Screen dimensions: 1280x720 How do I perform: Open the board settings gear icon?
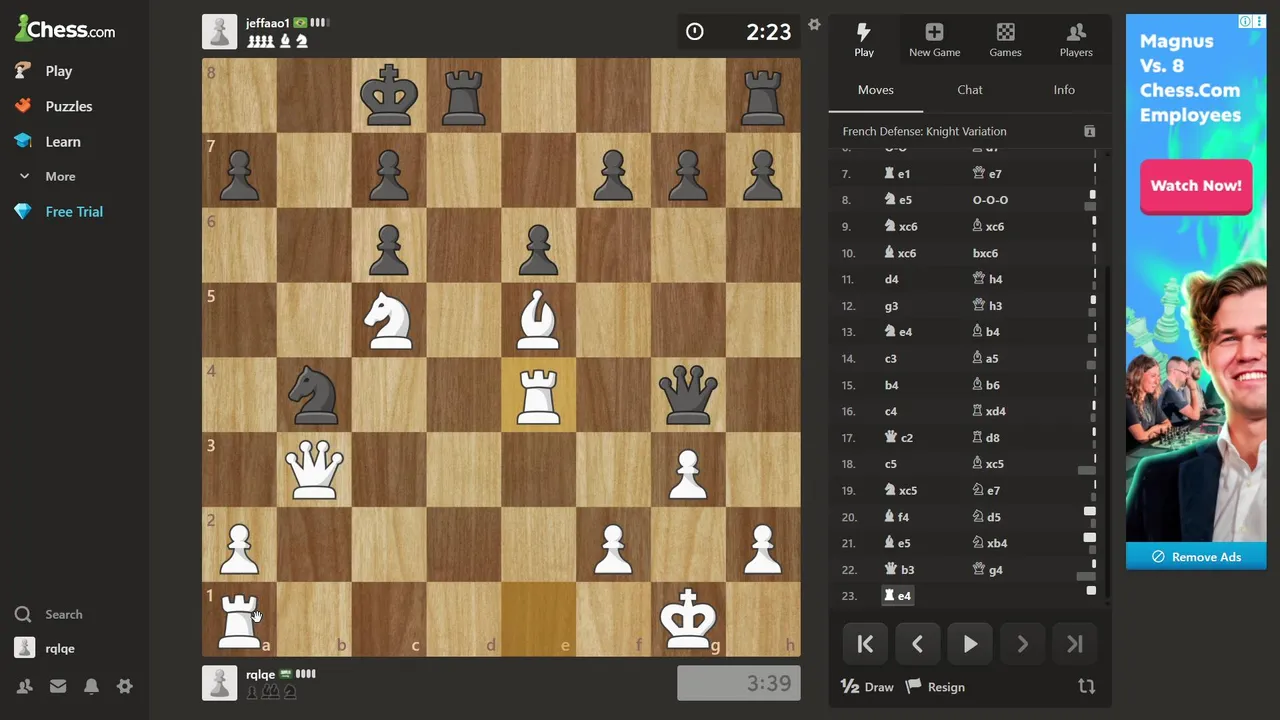[814, 24]
